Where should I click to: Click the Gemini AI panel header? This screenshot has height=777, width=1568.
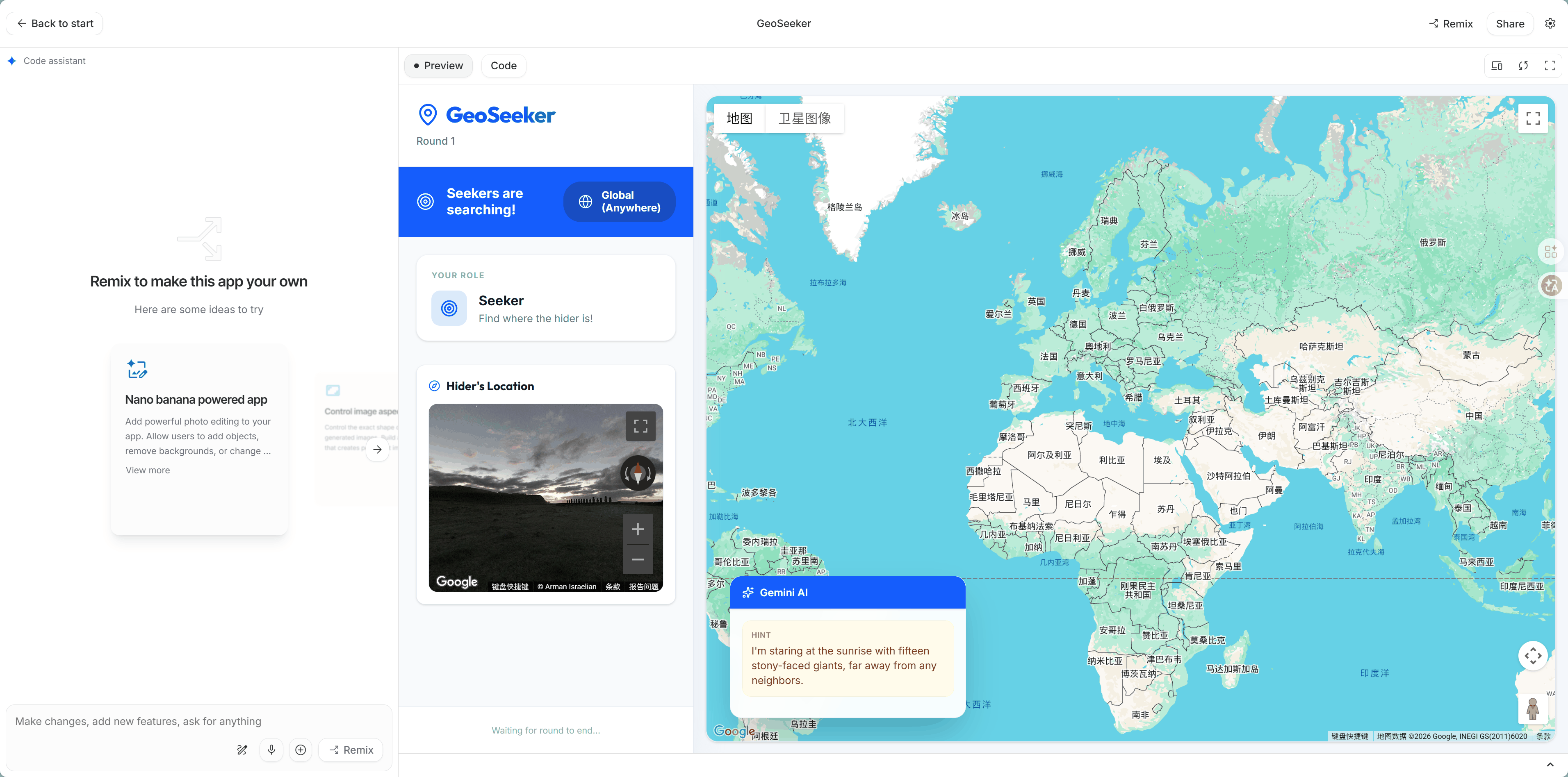[x=847, y=593]
